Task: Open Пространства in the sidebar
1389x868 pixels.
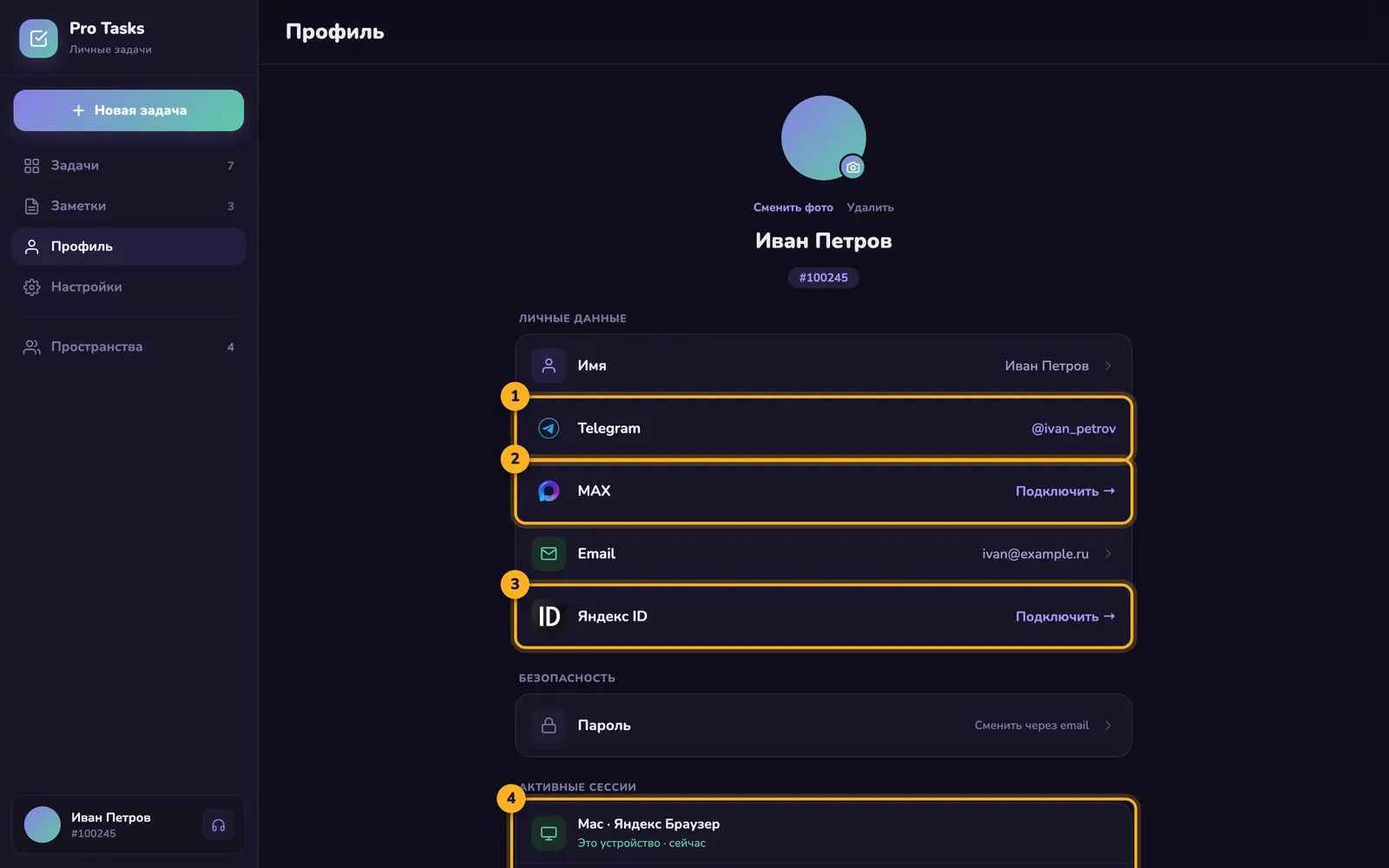Action: [128, 347]
